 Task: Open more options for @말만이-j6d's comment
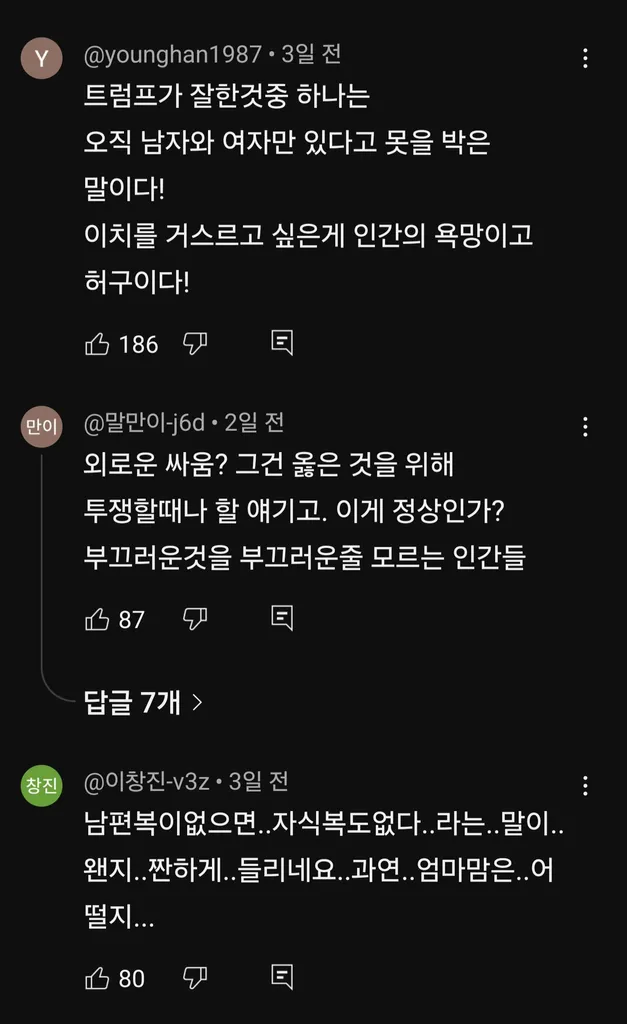point(585,427)
